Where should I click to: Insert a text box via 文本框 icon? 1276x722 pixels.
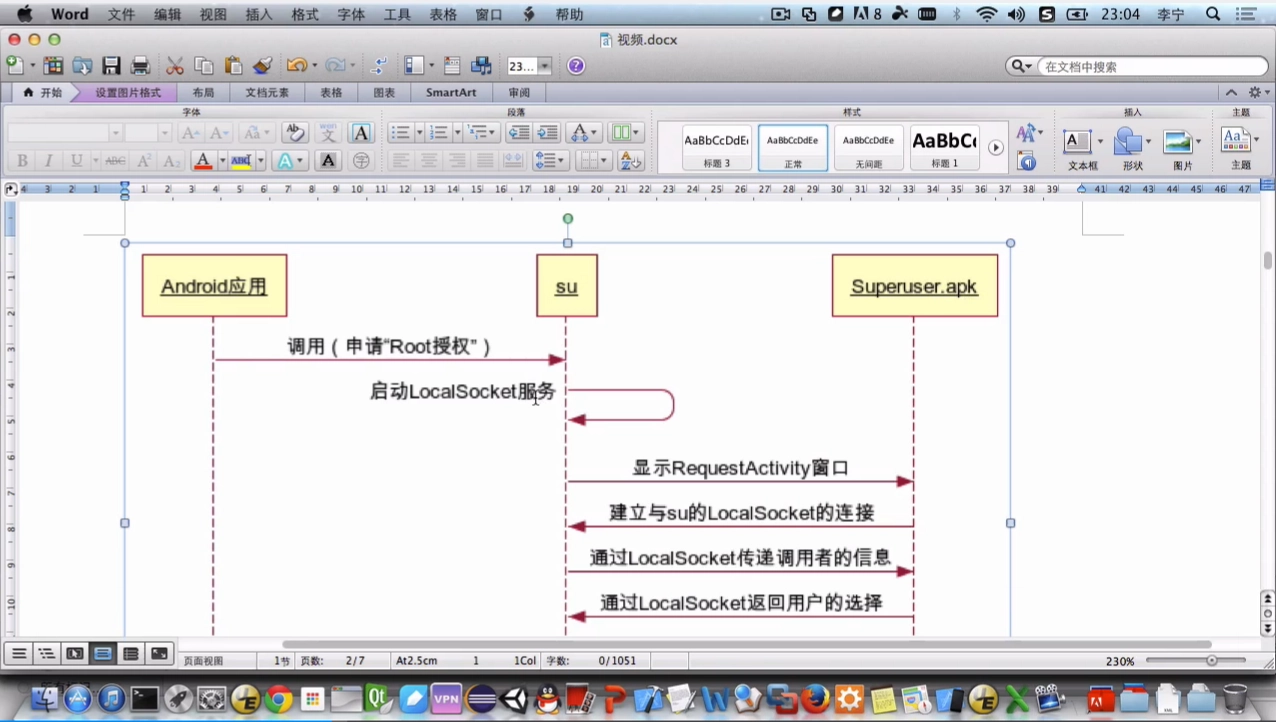[x=1077, y=141]
